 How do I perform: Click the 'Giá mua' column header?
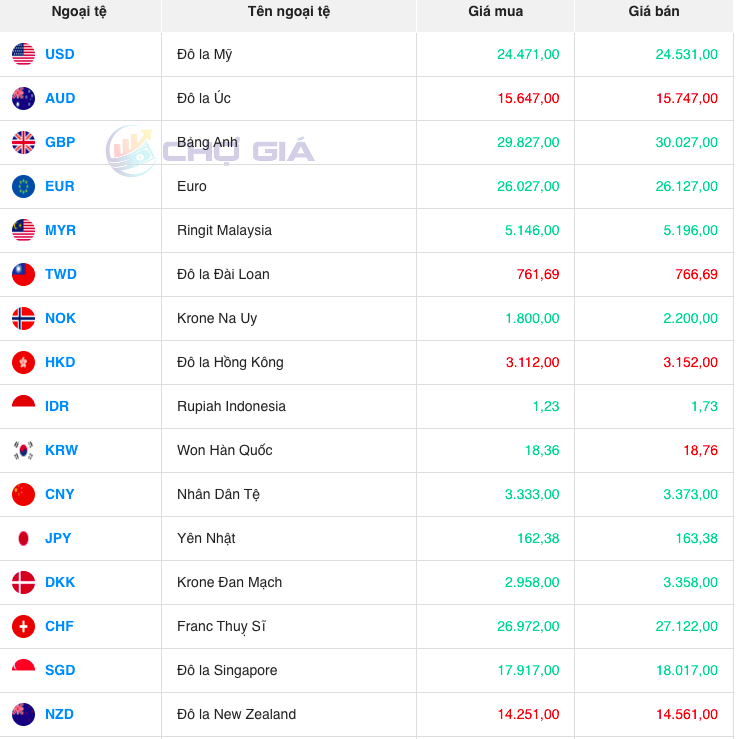(x=495, y=12)
